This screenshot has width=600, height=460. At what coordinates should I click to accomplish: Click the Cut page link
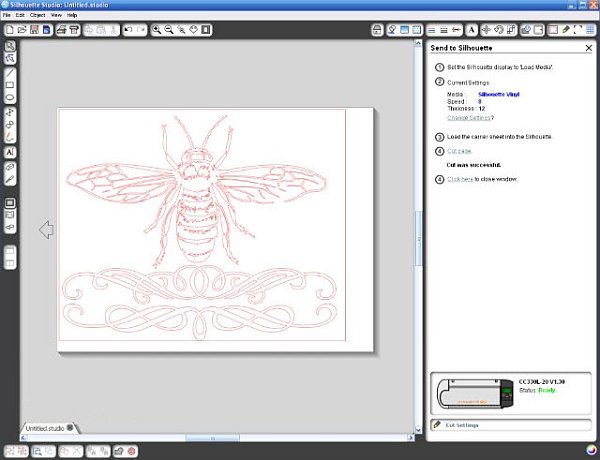pyautogui.click(x=460, y=151)
